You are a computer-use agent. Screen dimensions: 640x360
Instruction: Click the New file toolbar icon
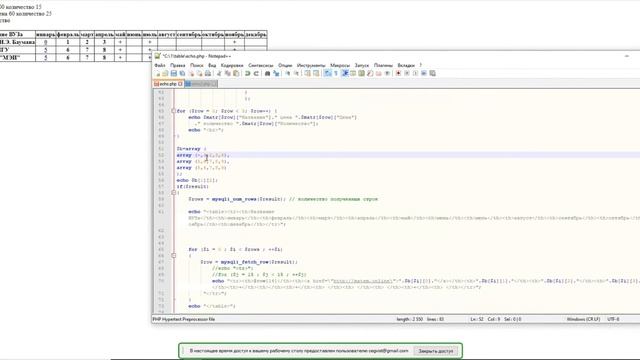158,73
